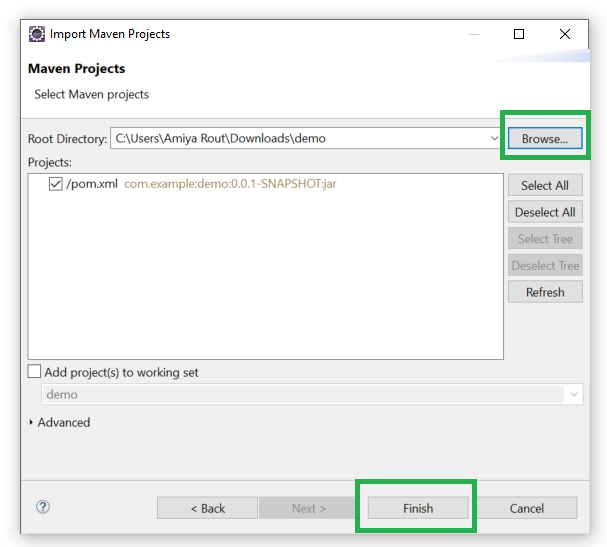Click the Eclipse icon in the title bar
Screen dimensions: 607x547
point(37,34)
